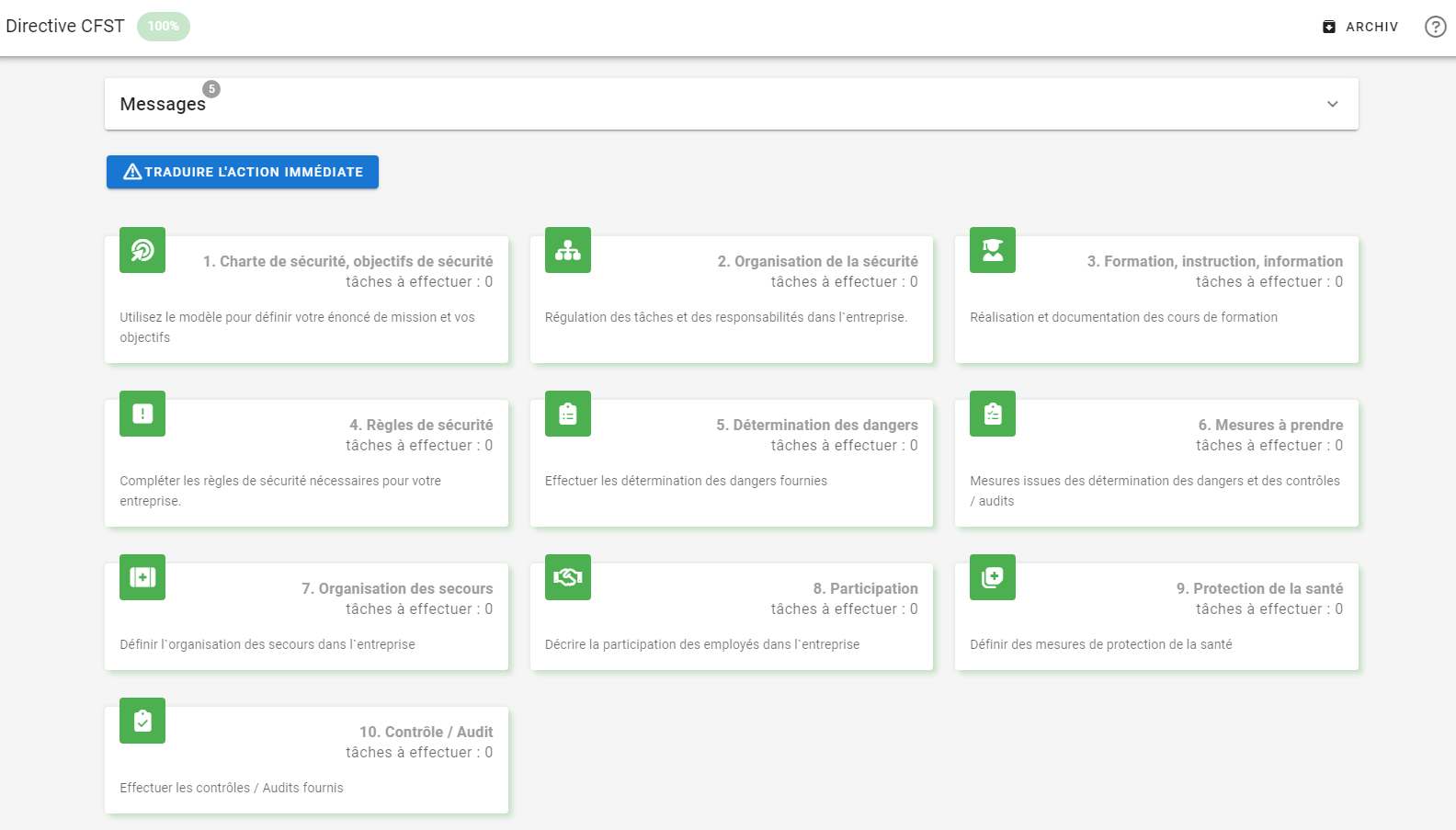Open 5. Détermination des dangers title
This screenshot has width=1456, height=830.
[817, 425]
